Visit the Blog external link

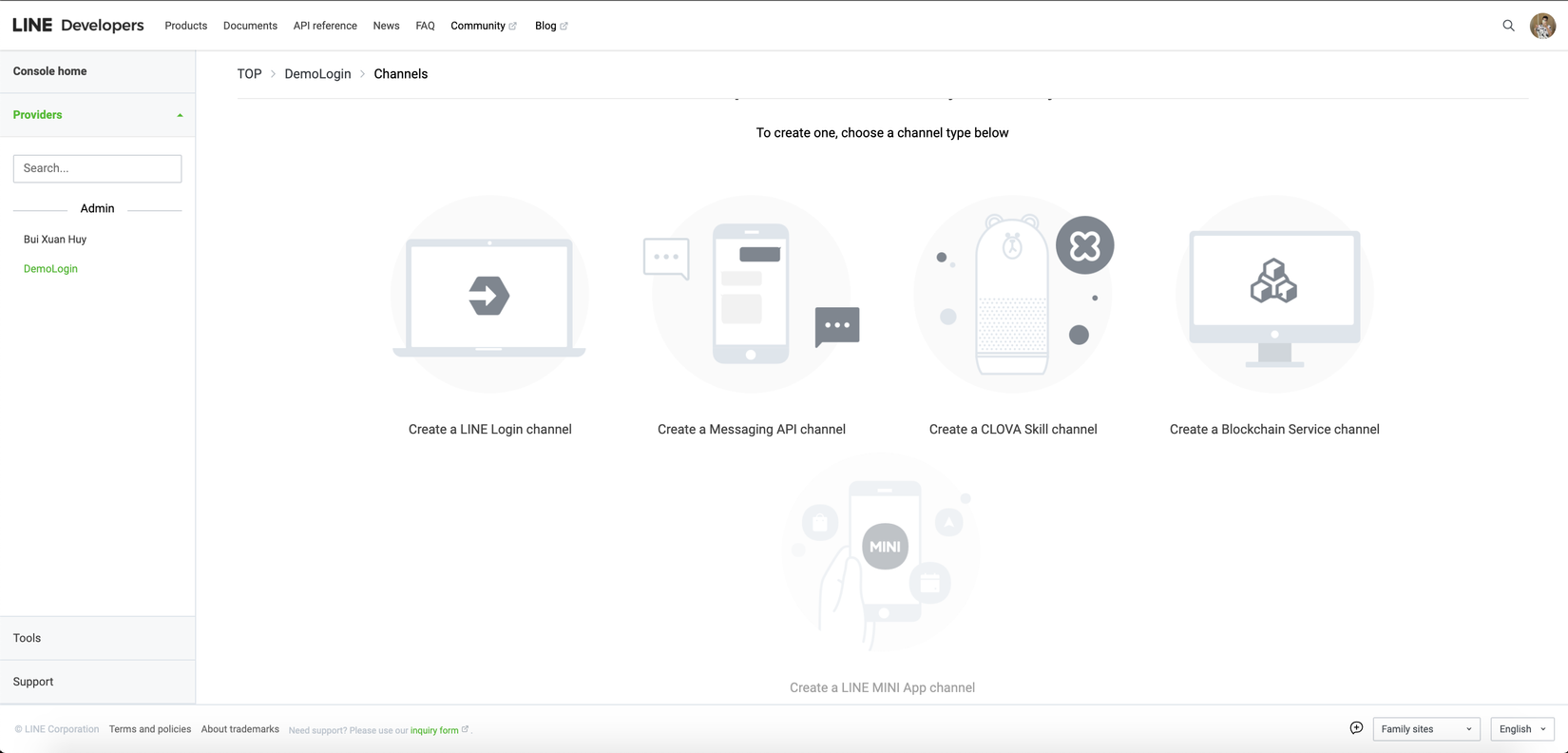coord(551,26)
